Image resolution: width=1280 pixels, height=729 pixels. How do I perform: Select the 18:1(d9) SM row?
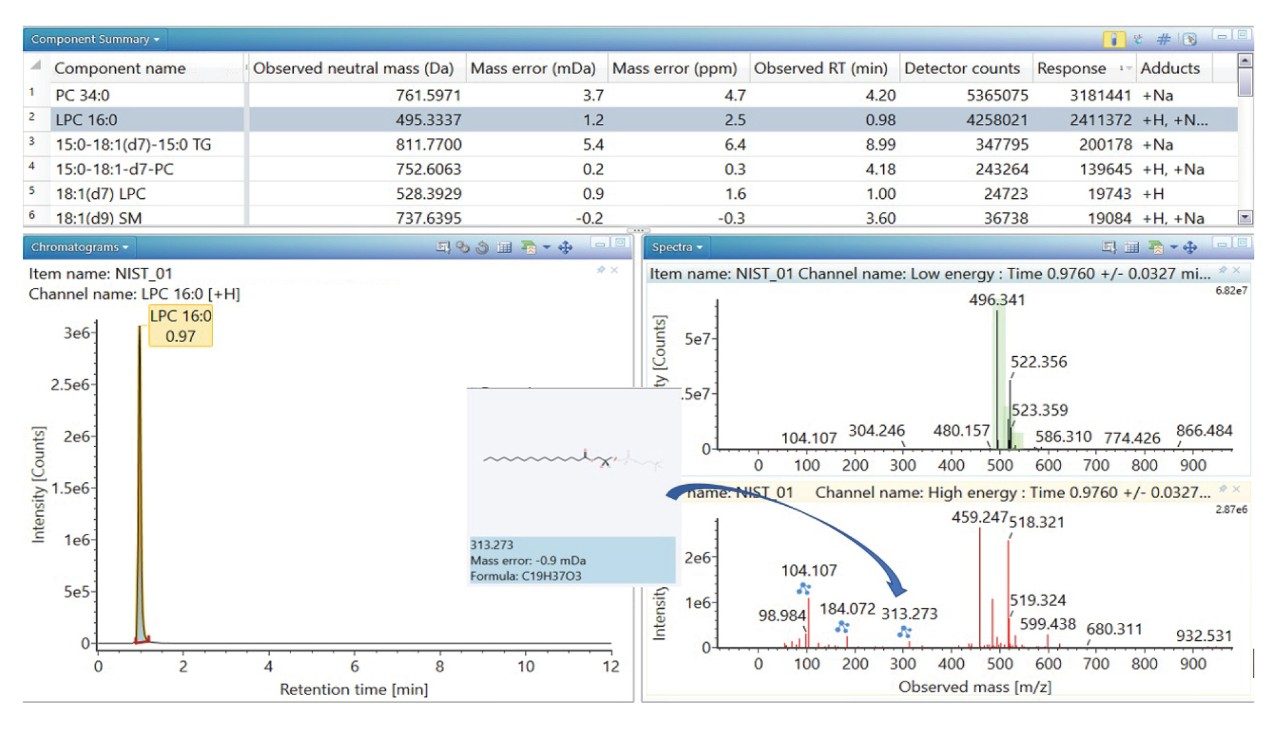click(x=630, y=217)
